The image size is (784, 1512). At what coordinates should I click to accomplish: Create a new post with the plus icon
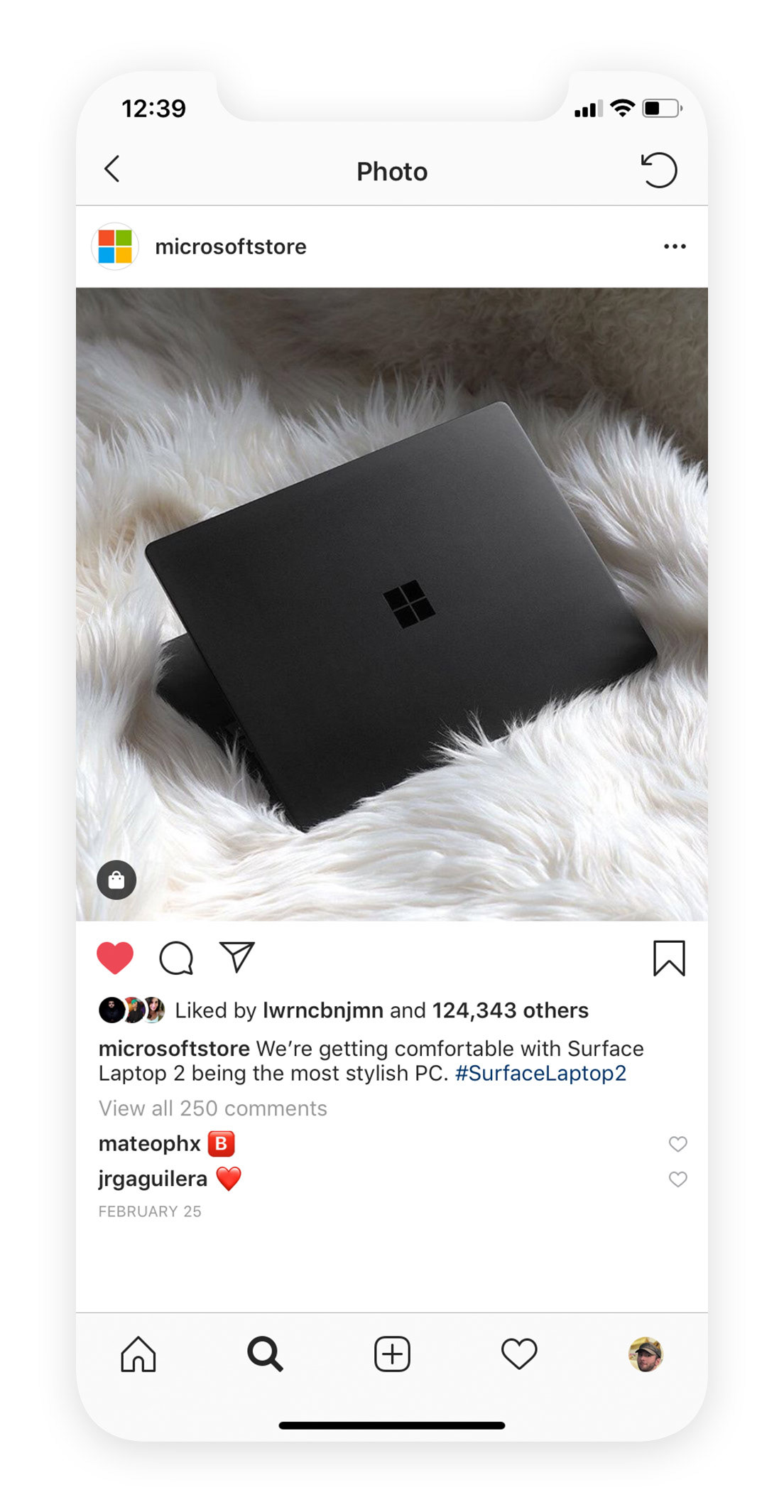coord(392,1354)
